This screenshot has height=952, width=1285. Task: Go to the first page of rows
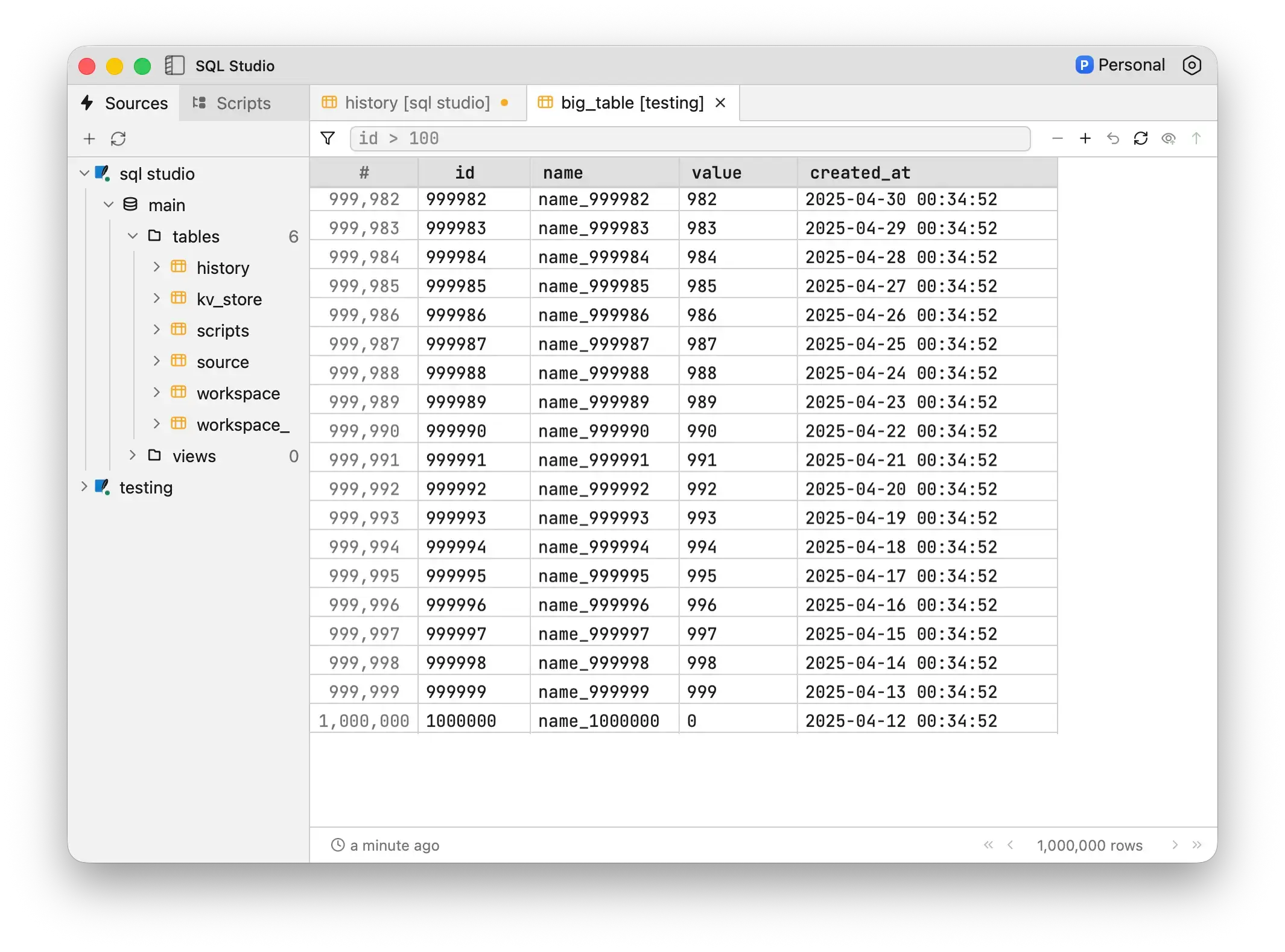(x=988, y=845)
